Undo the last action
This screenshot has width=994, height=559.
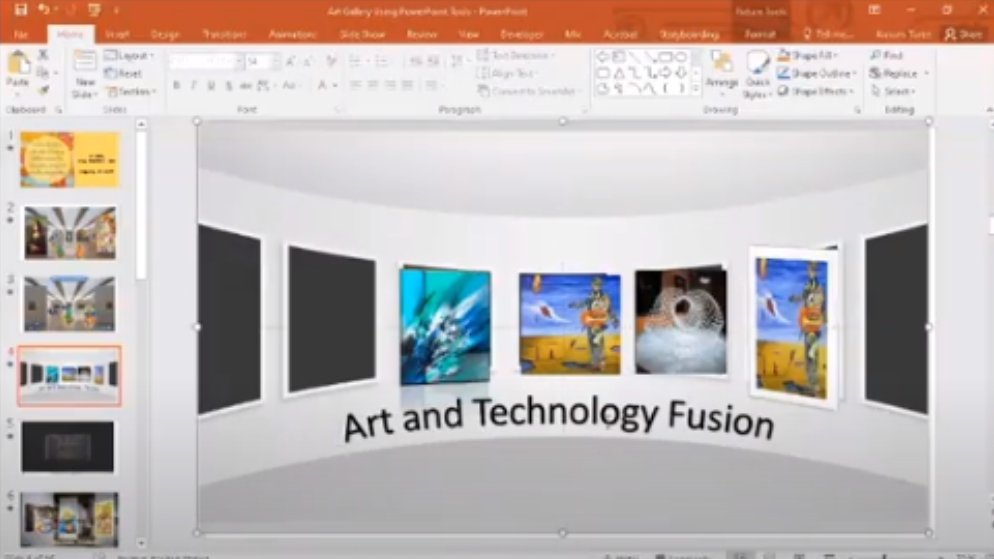tap(43, 10)
